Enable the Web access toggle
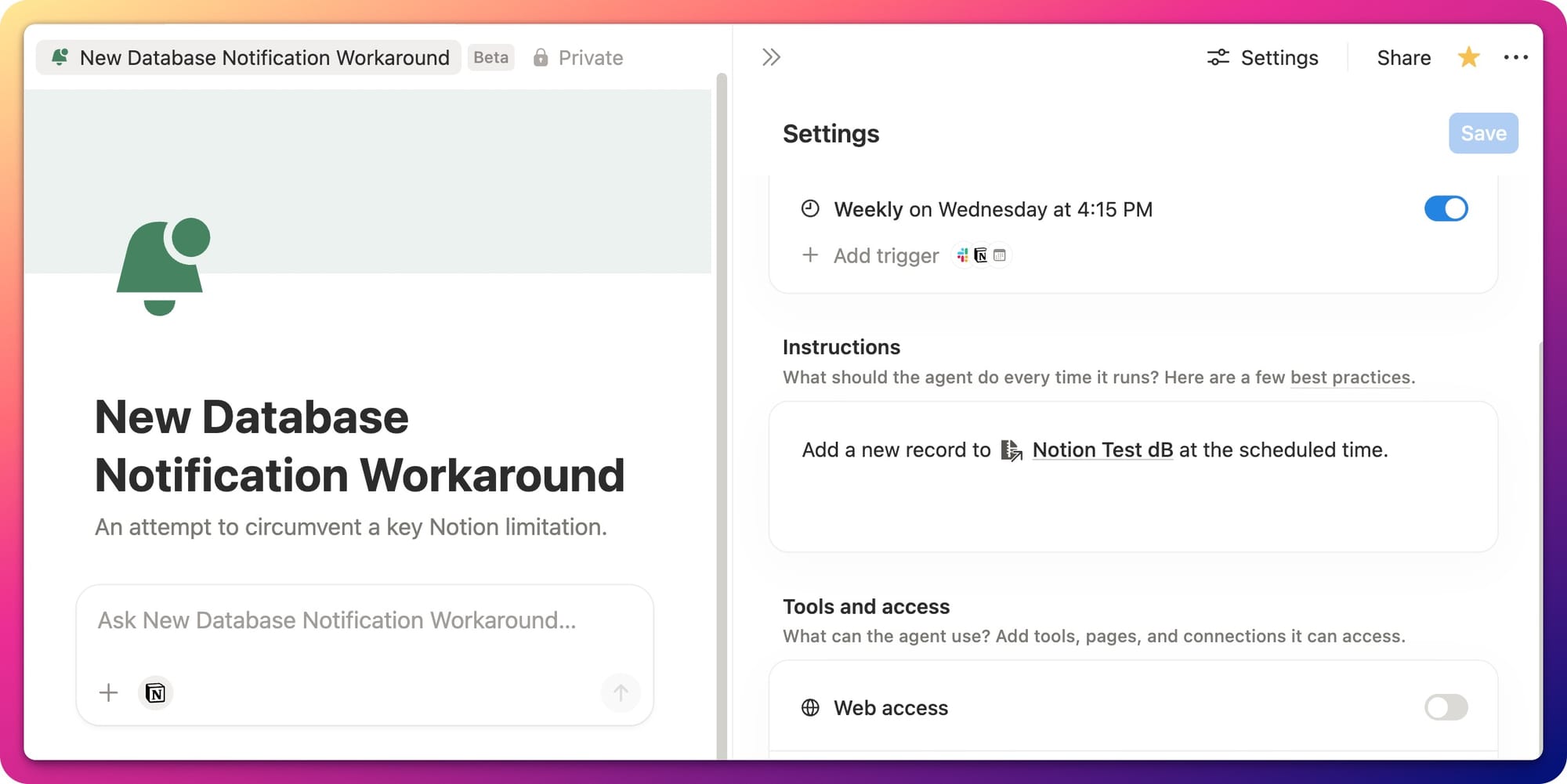1567x784 pixels. click(1446, 708)
